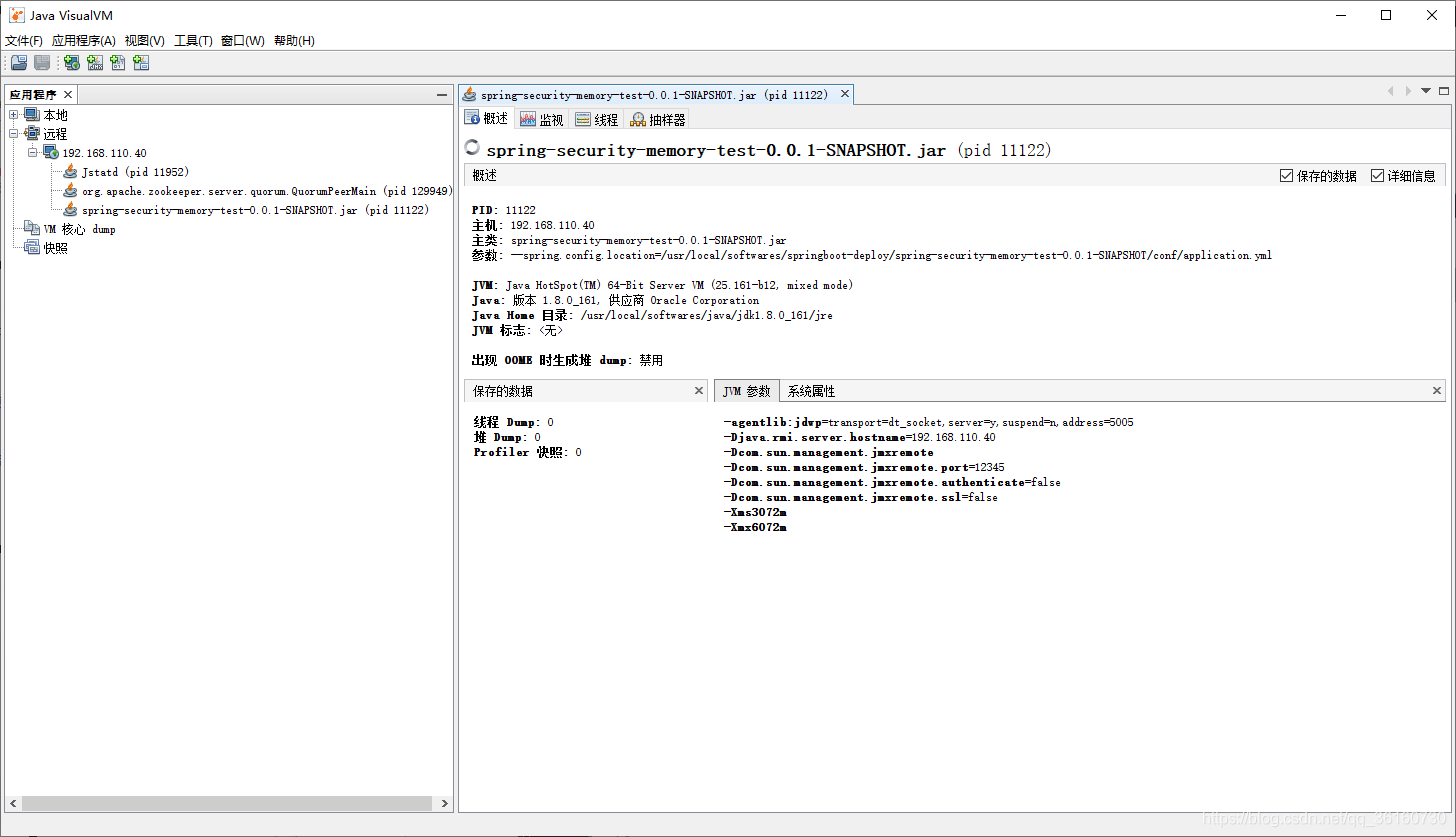
Task: Click the Add Remote Host toolbar icon
Action: (72, 63)
